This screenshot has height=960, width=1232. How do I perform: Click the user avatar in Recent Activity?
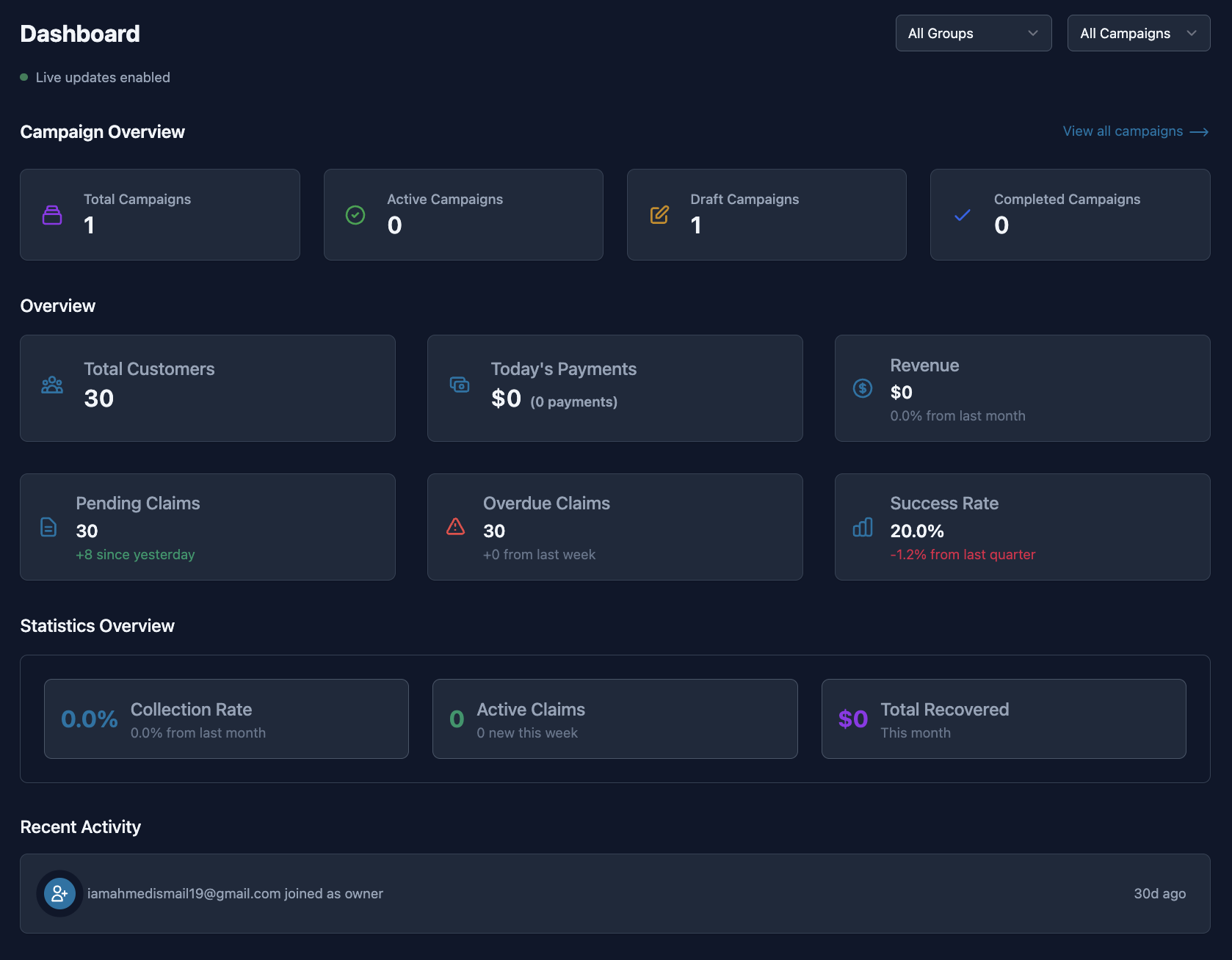(x=59, y=893)
